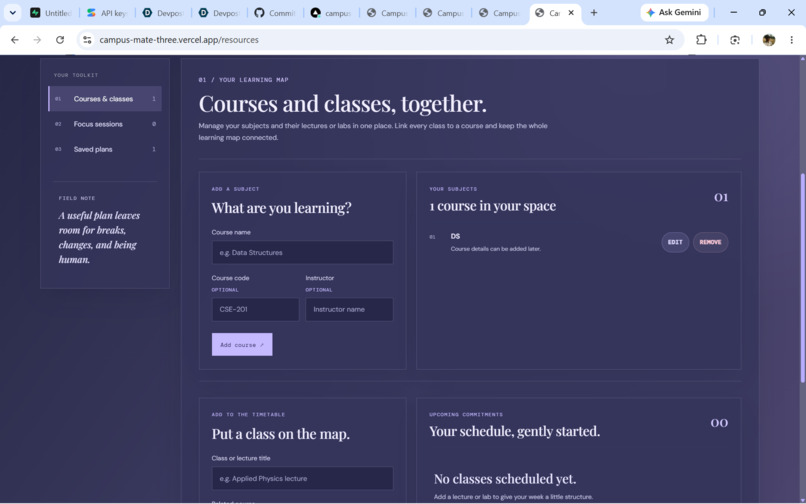Click the Add course button
The width and height of the screenshot is (806, 504).
[242, 345]
